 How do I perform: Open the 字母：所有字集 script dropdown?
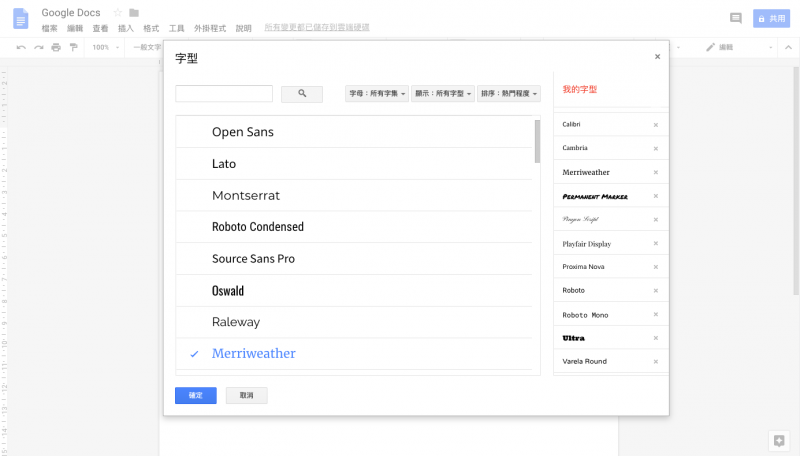pos(377,94)
